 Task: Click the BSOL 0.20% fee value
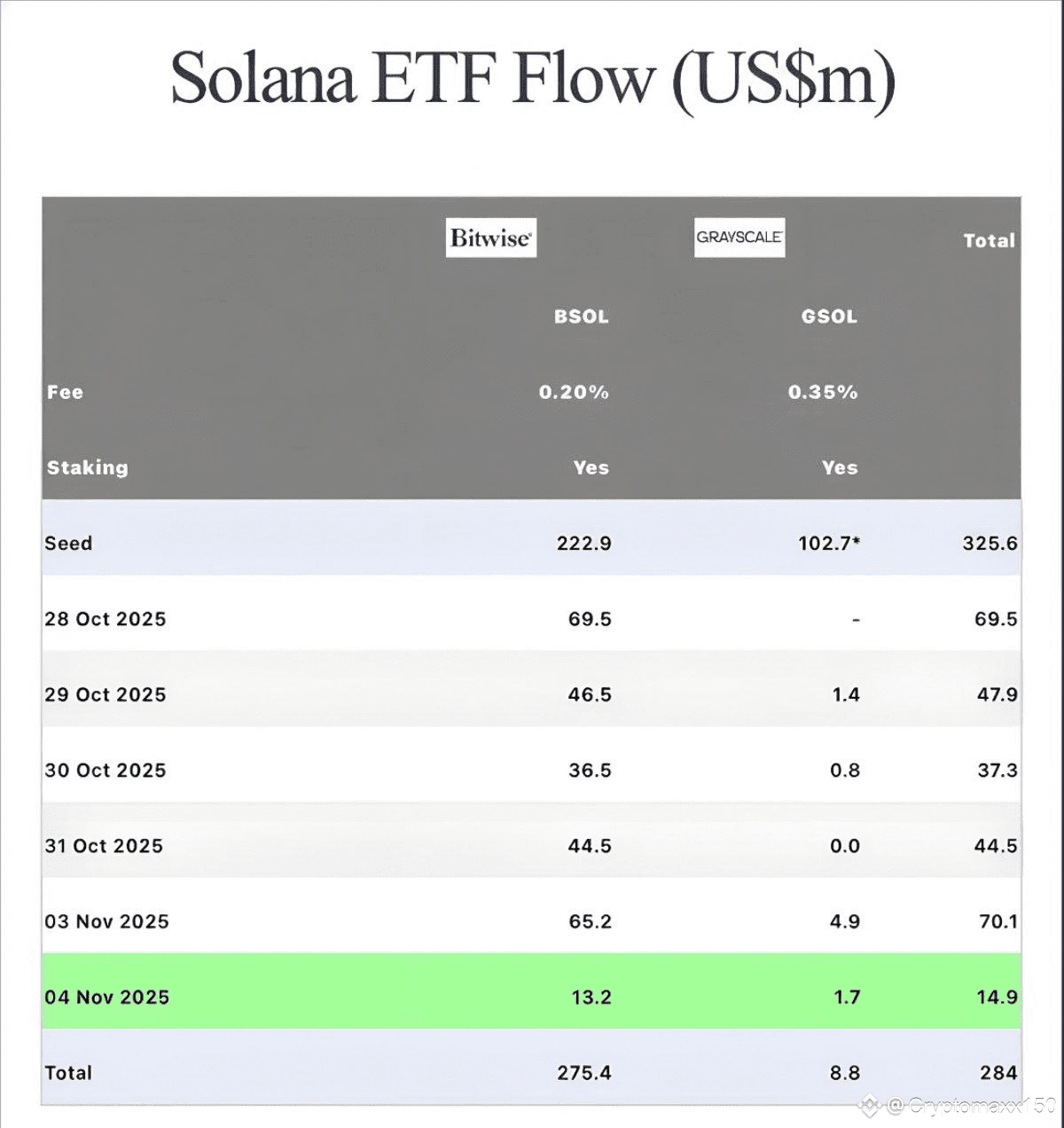574,392
